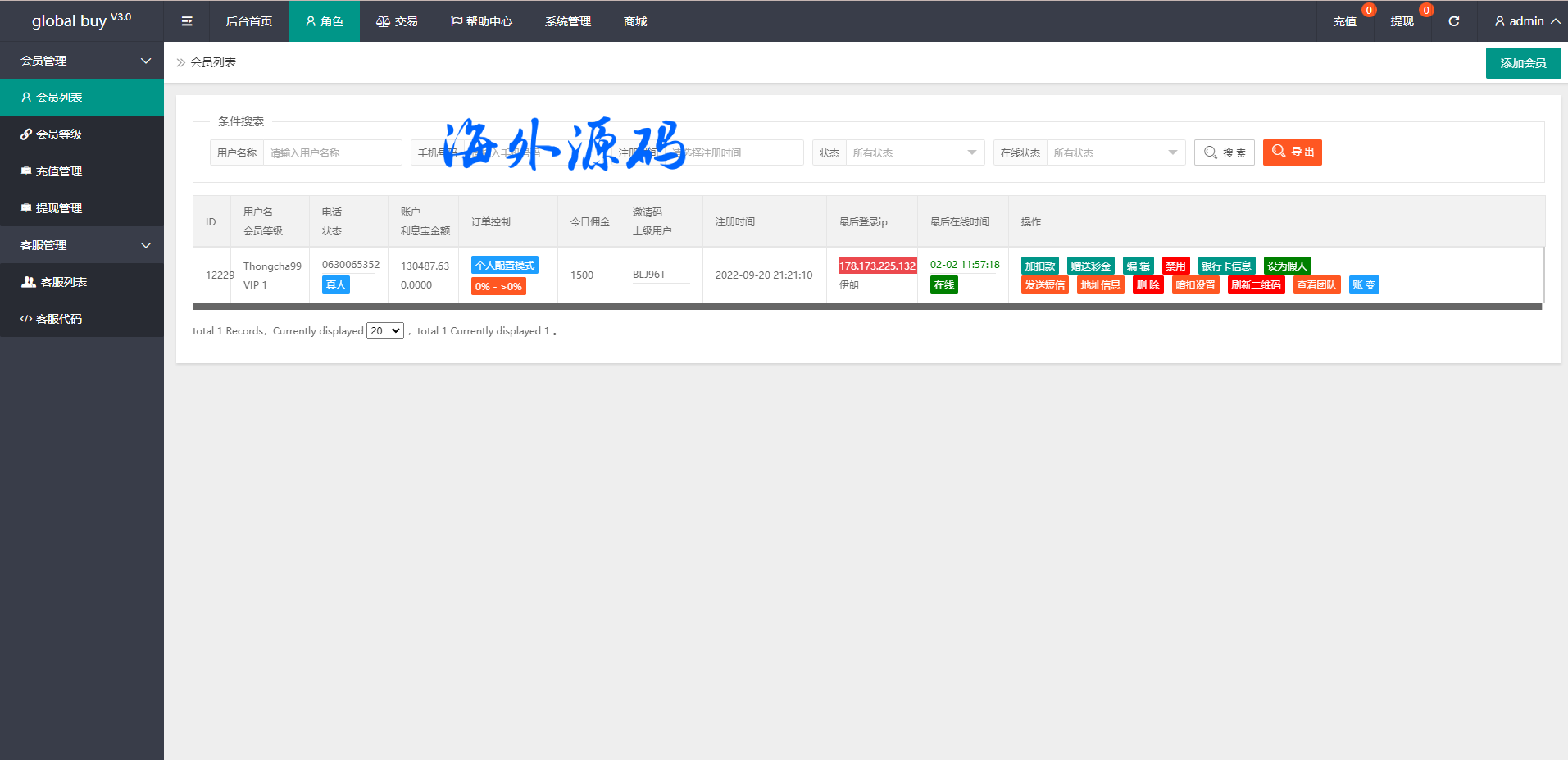This screenshot has width=1568, height=760.
Task: Click the 真人 status tag
Action: (x=335, y=284)
